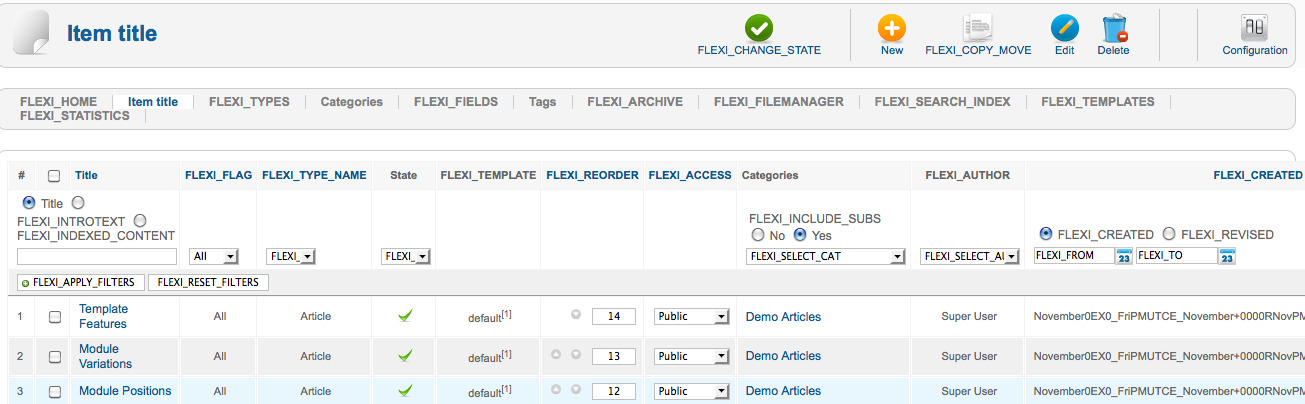Toggle published state of Template Features
The height and width of the screenshot is (404, 1305).
click(x=405, y=316)
